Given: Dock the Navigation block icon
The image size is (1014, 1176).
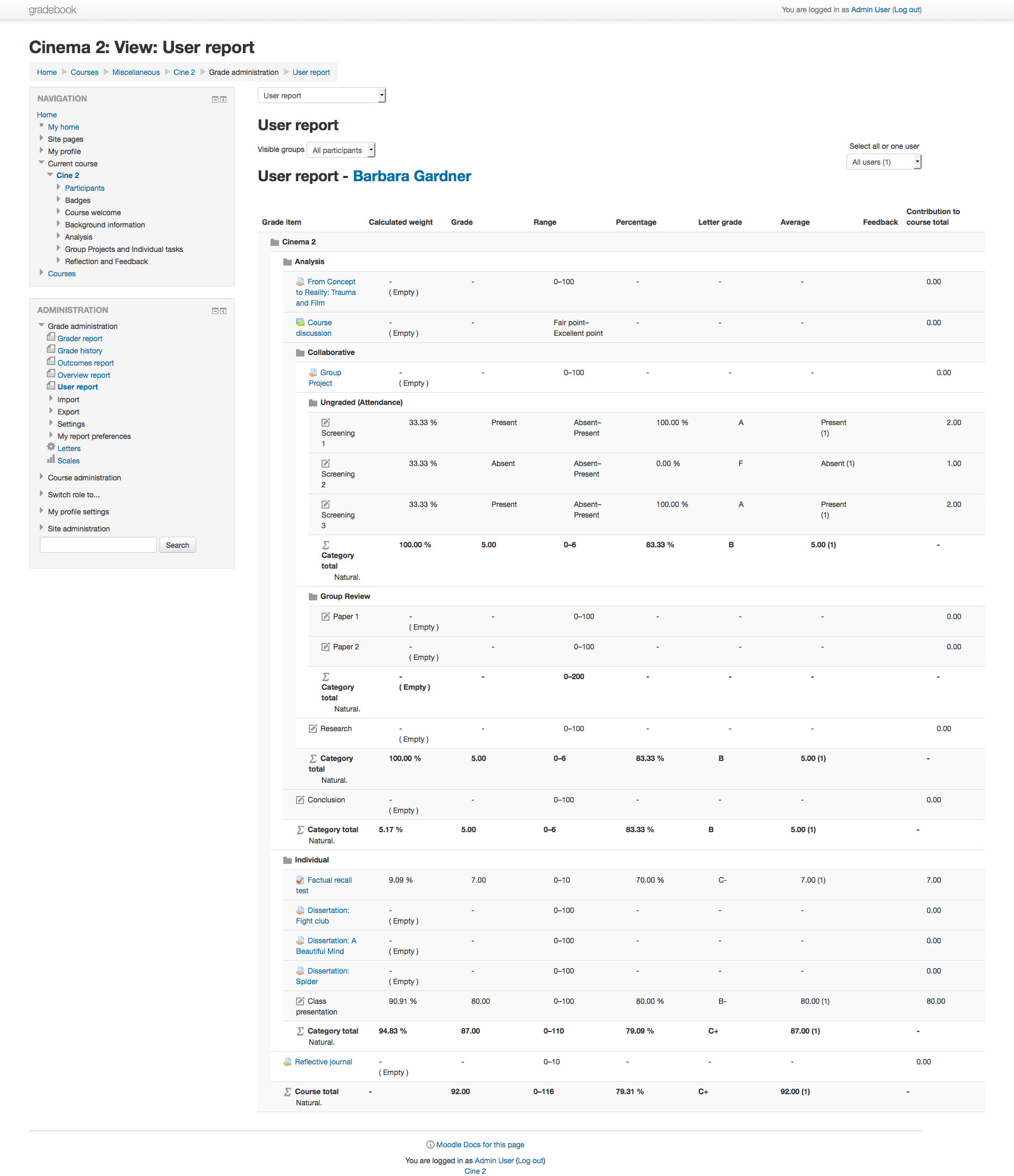Looking at the screenshot, I should click(x=223, y=99).
